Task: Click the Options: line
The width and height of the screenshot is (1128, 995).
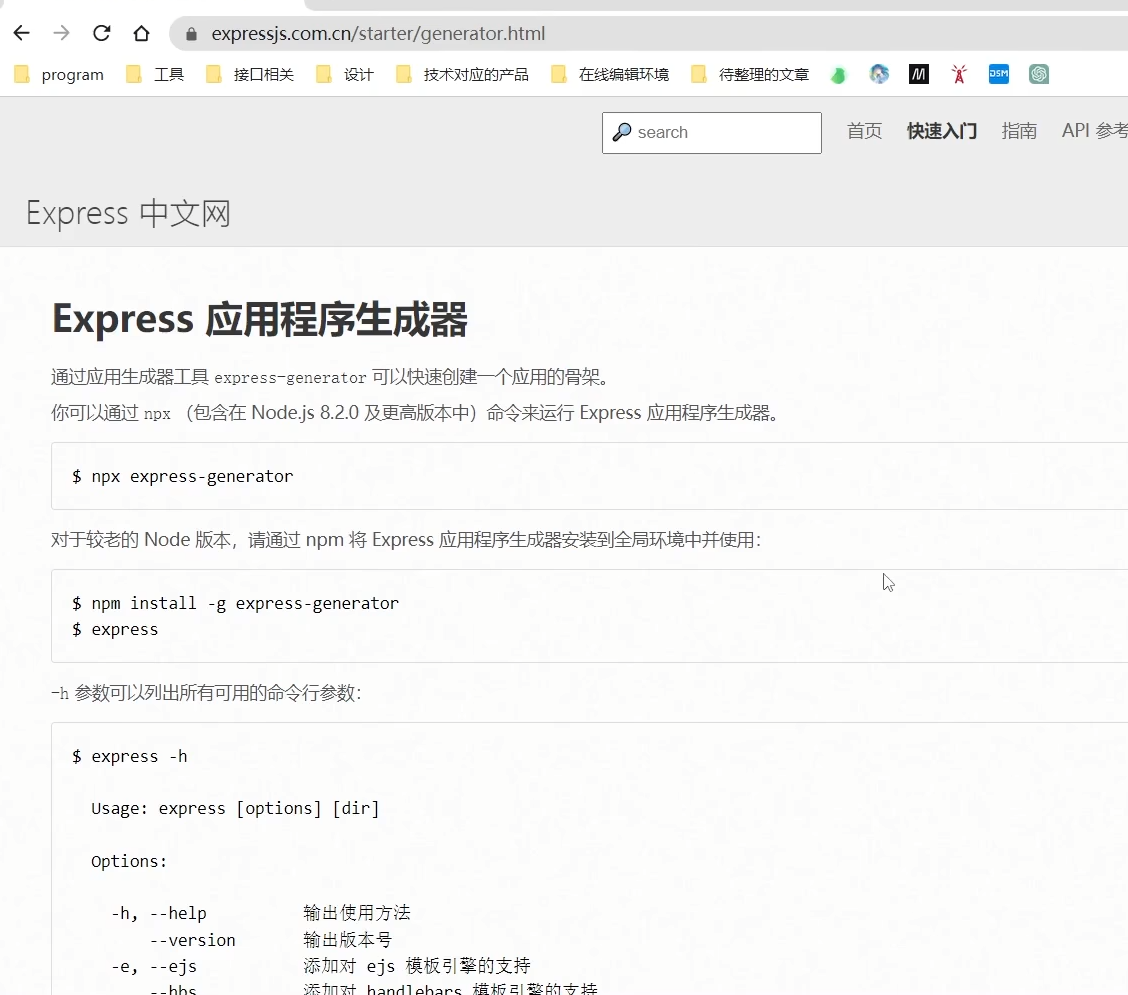Action: point(129,861)
